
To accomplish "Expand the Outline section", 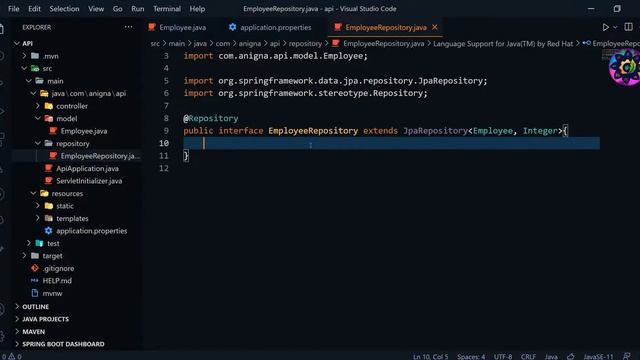I will coord(35,307).
